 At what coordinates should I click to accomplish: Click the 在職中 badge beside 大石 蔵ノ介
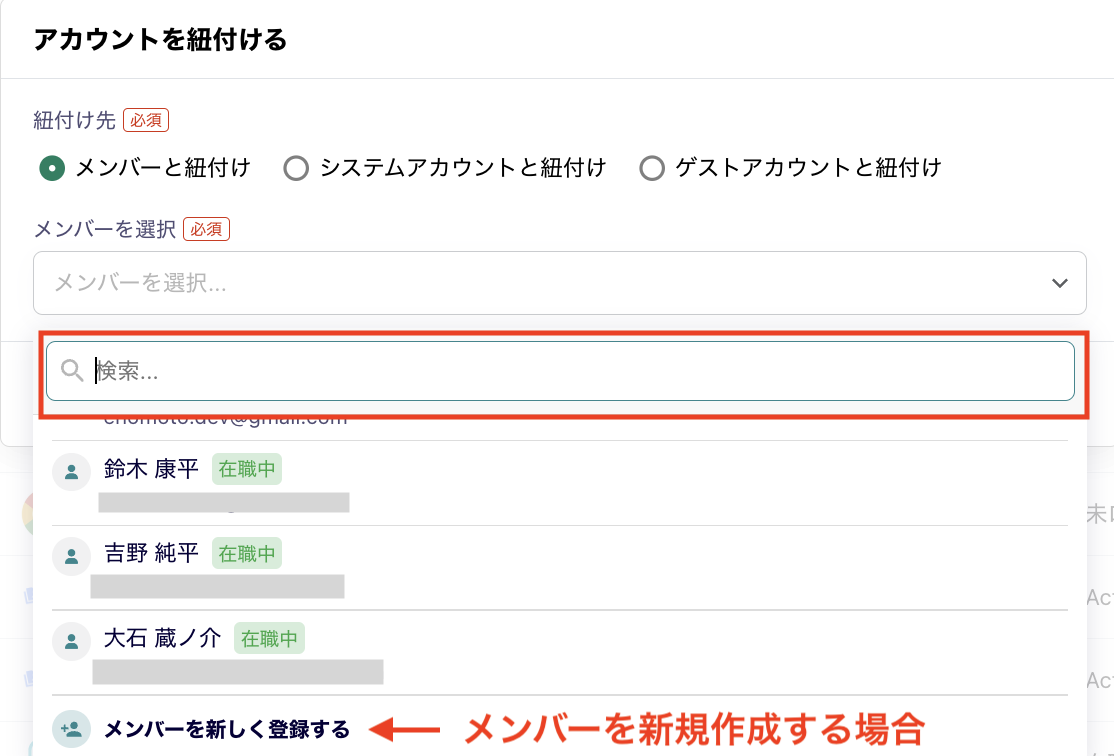point(269,638)
